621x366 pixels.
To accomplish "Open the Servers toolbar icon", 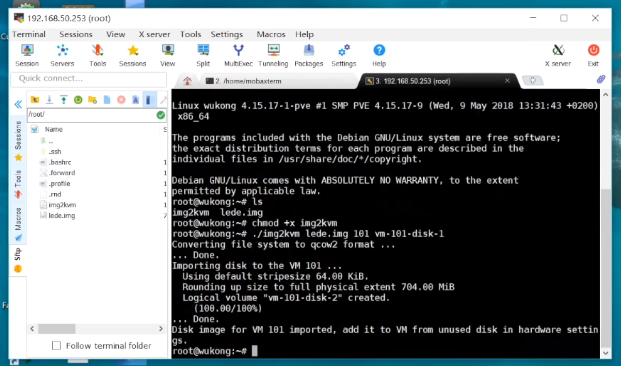I will 62,55.
